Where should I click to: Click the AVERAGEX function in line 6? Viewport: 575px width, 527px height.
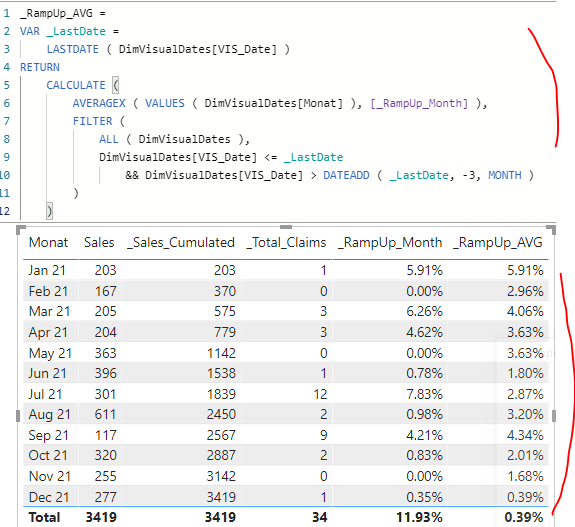(x=99, y=103)
